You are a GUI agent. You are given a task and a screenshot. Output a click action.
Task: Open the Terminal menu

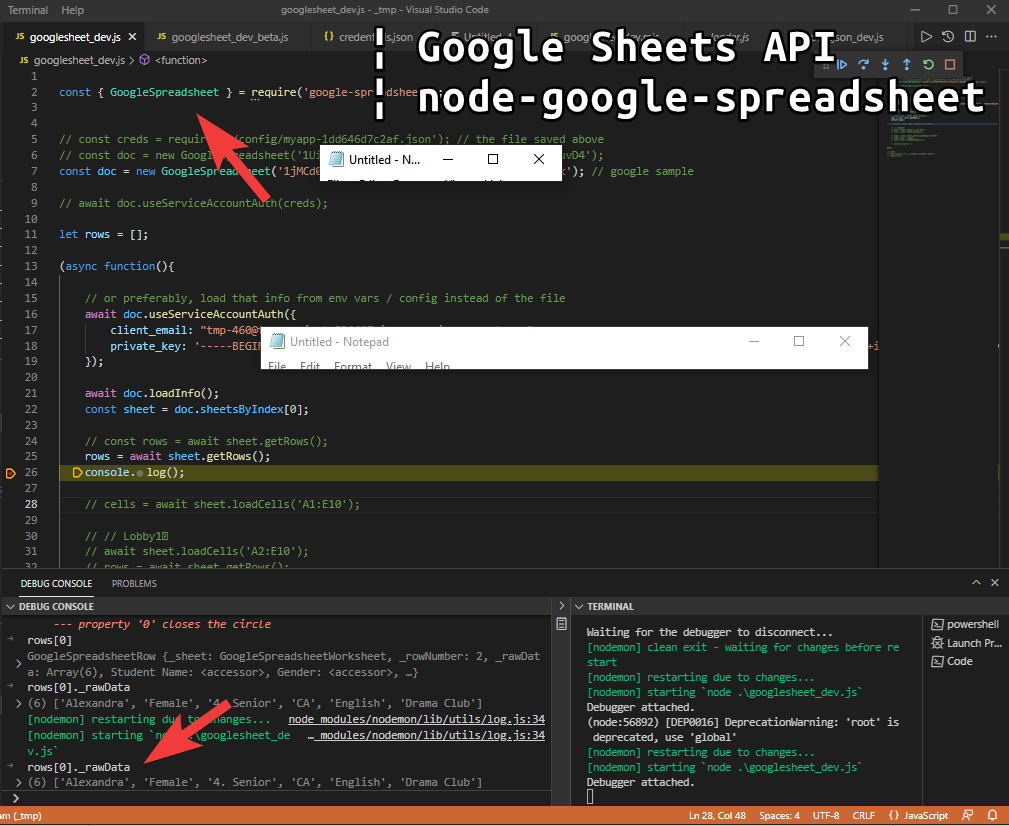point(28,10)
